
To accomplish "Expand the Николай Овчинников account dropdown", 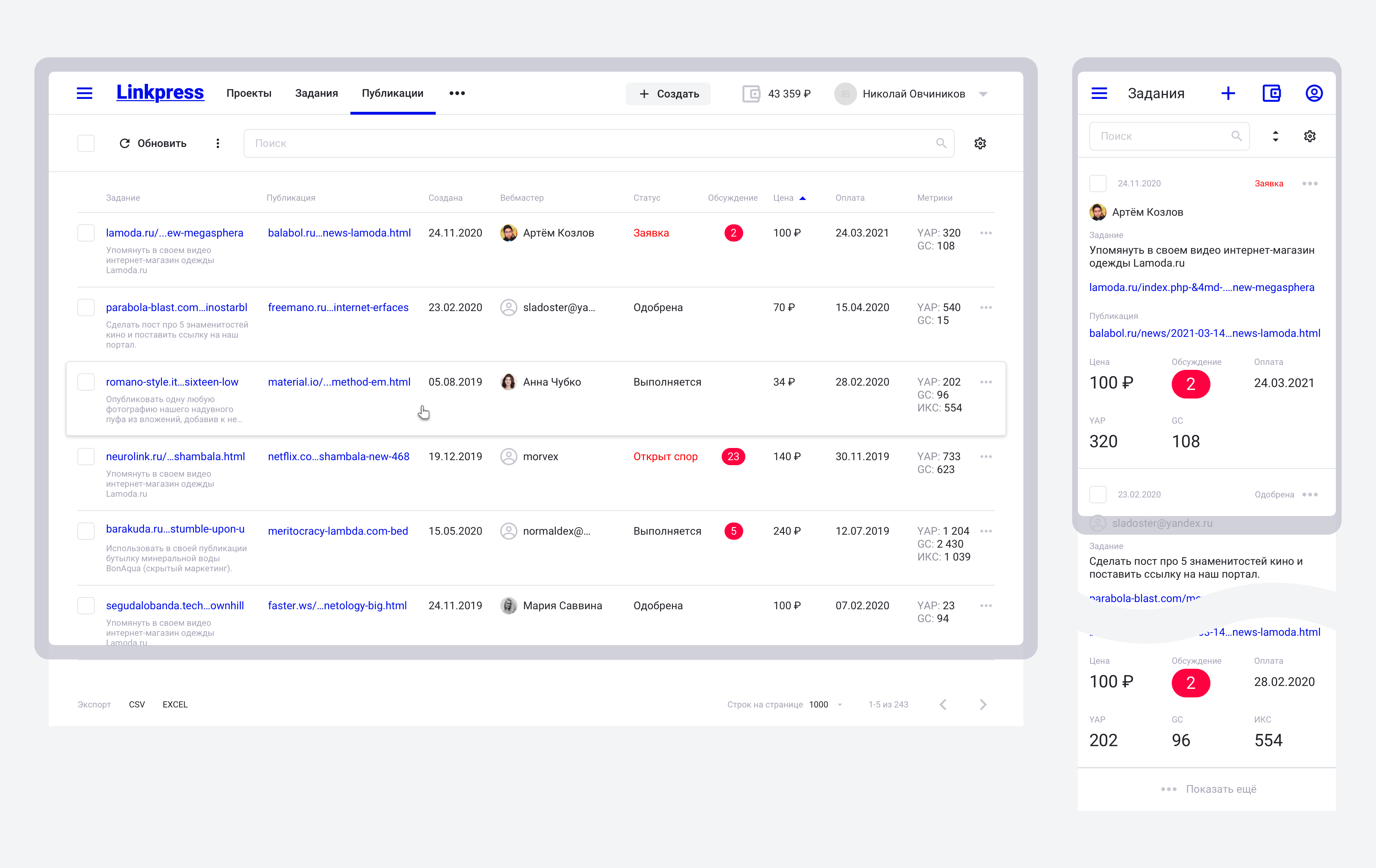I will tap(983, 94).
